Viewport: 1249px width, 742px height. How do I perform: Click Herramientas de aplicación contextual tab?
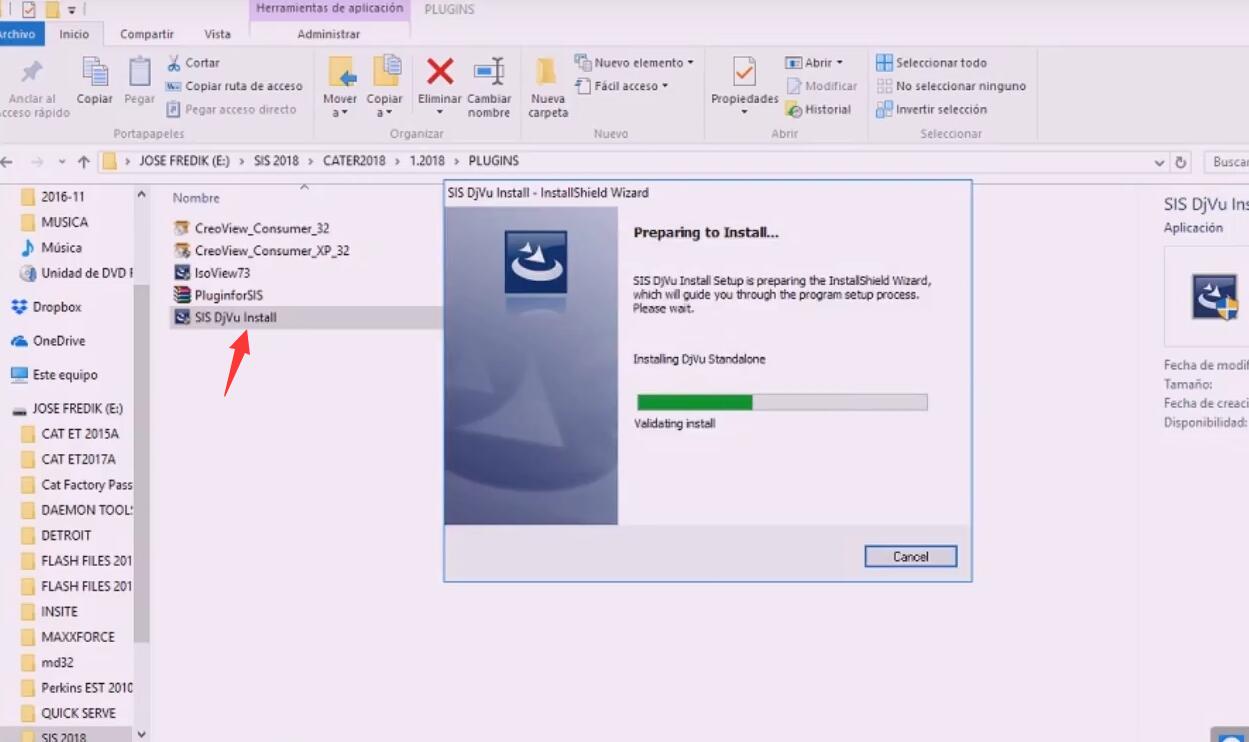[329, 10]
